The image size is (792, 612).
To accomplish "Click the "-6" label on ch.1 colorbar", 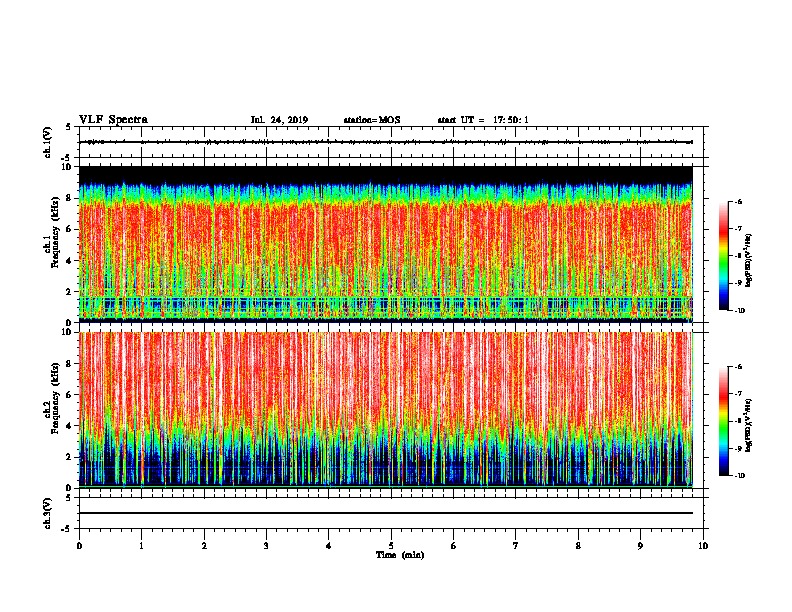I will click(x=738, y=202).
